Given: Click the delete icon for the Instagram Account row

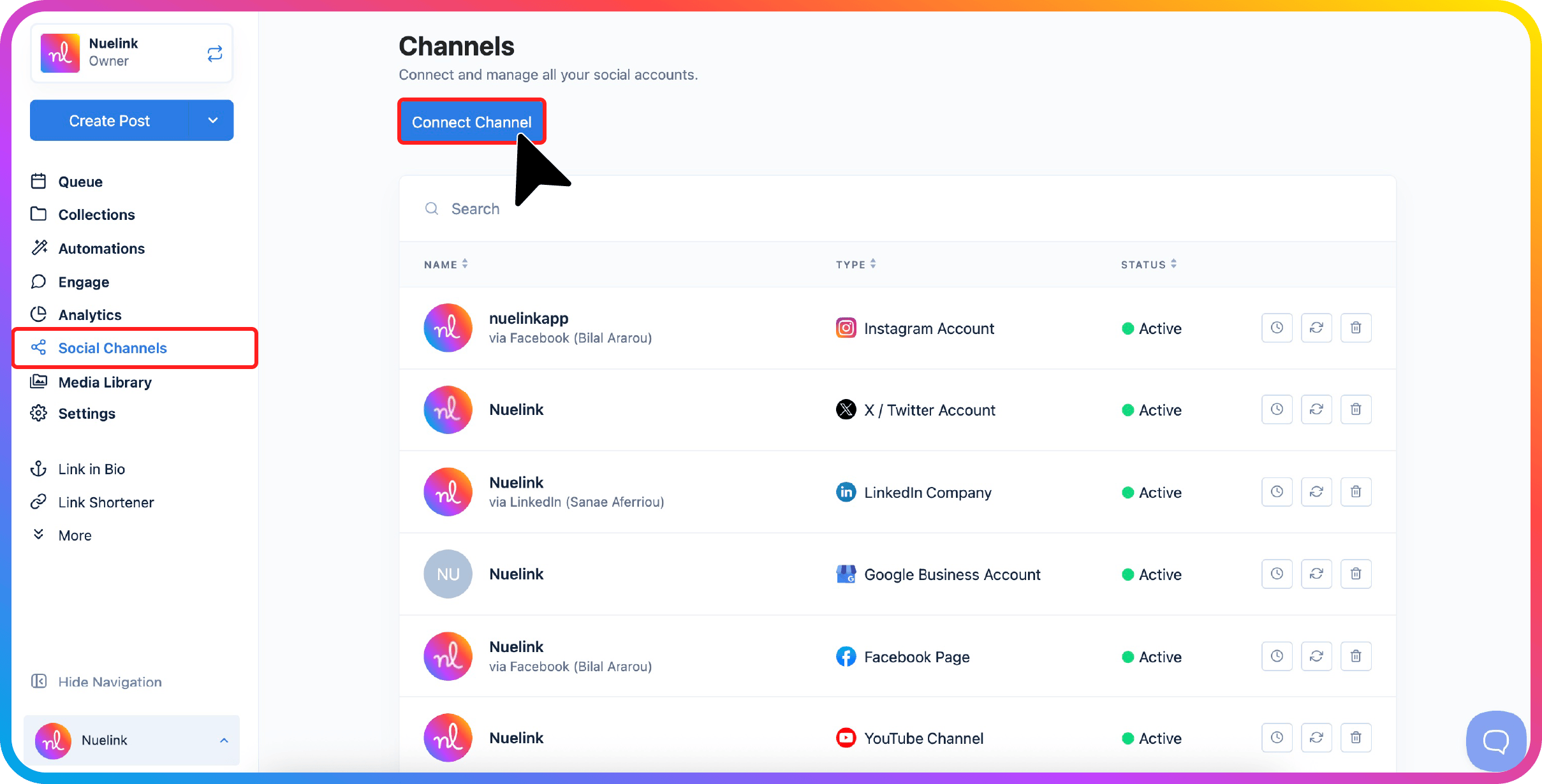Looking at the screenshot, I should [x=1356, y=328].
